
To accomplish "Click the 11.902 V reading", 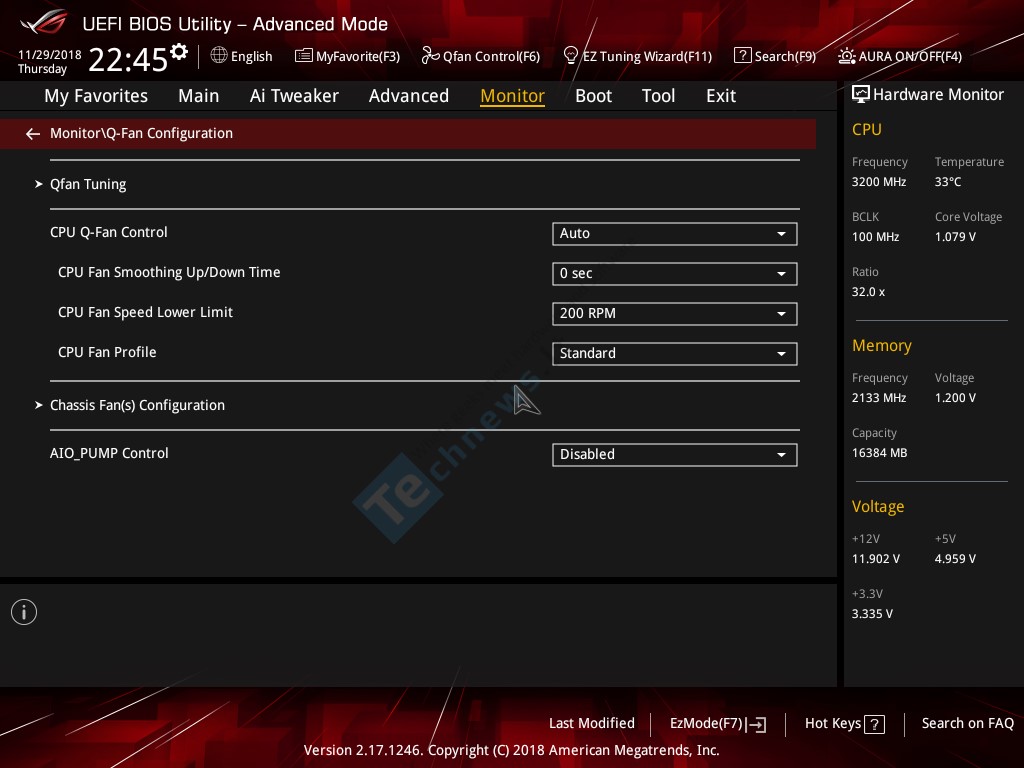I will [876, 559].
